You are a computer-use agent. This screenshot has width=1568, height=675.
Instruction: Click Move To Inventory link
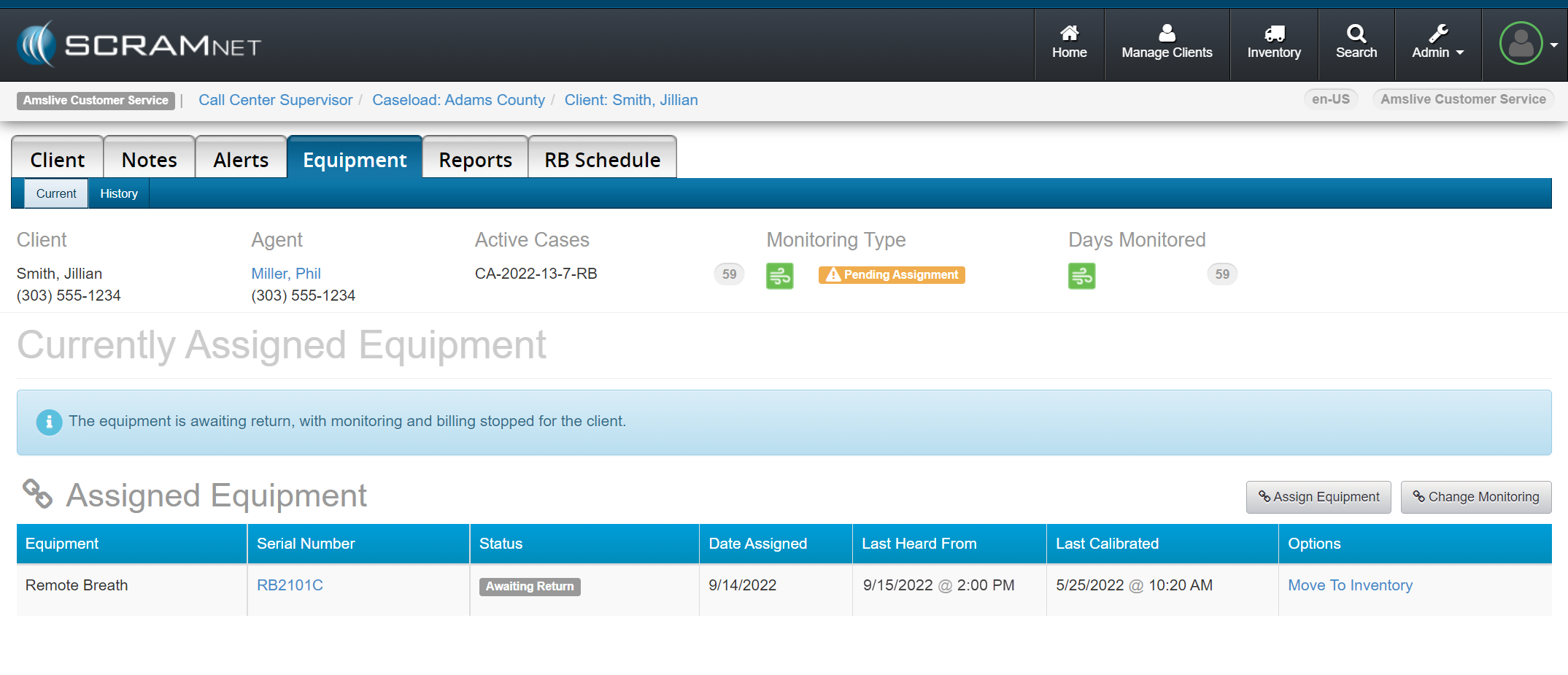point(1350,585)
